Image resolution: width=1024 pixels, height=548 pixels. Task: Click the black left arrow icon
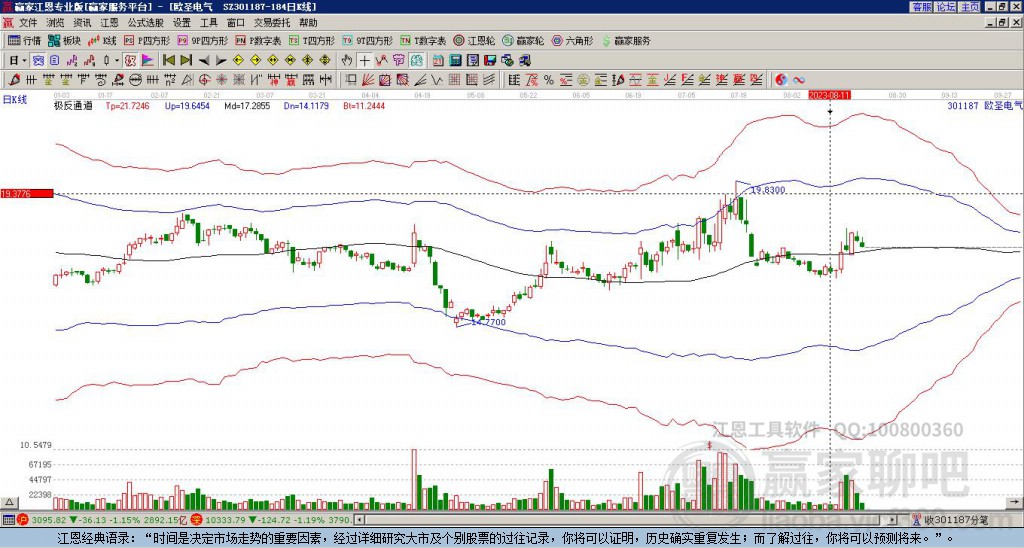(204, 60)
